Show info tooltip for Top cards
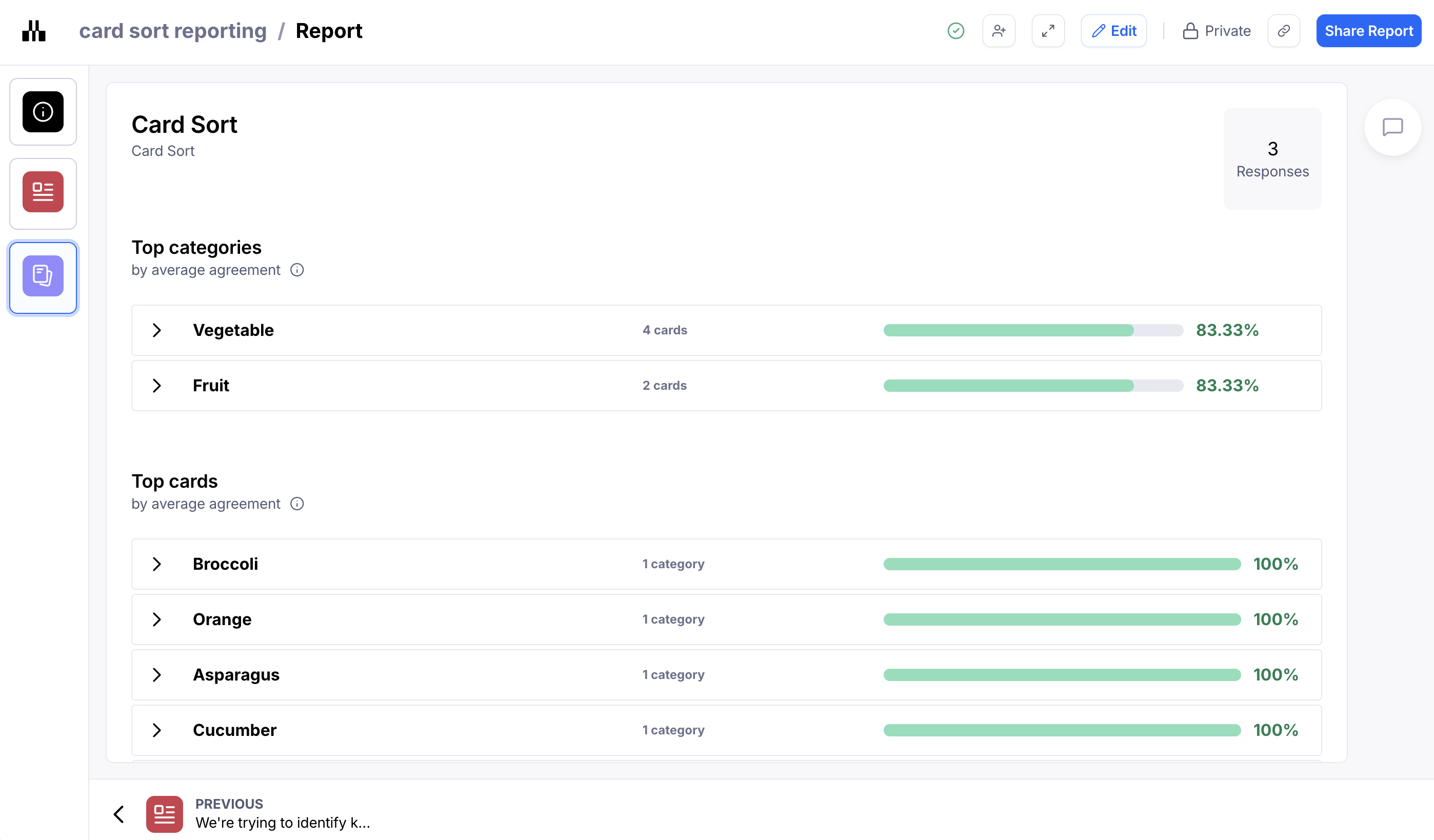 (x=297, y=504)
